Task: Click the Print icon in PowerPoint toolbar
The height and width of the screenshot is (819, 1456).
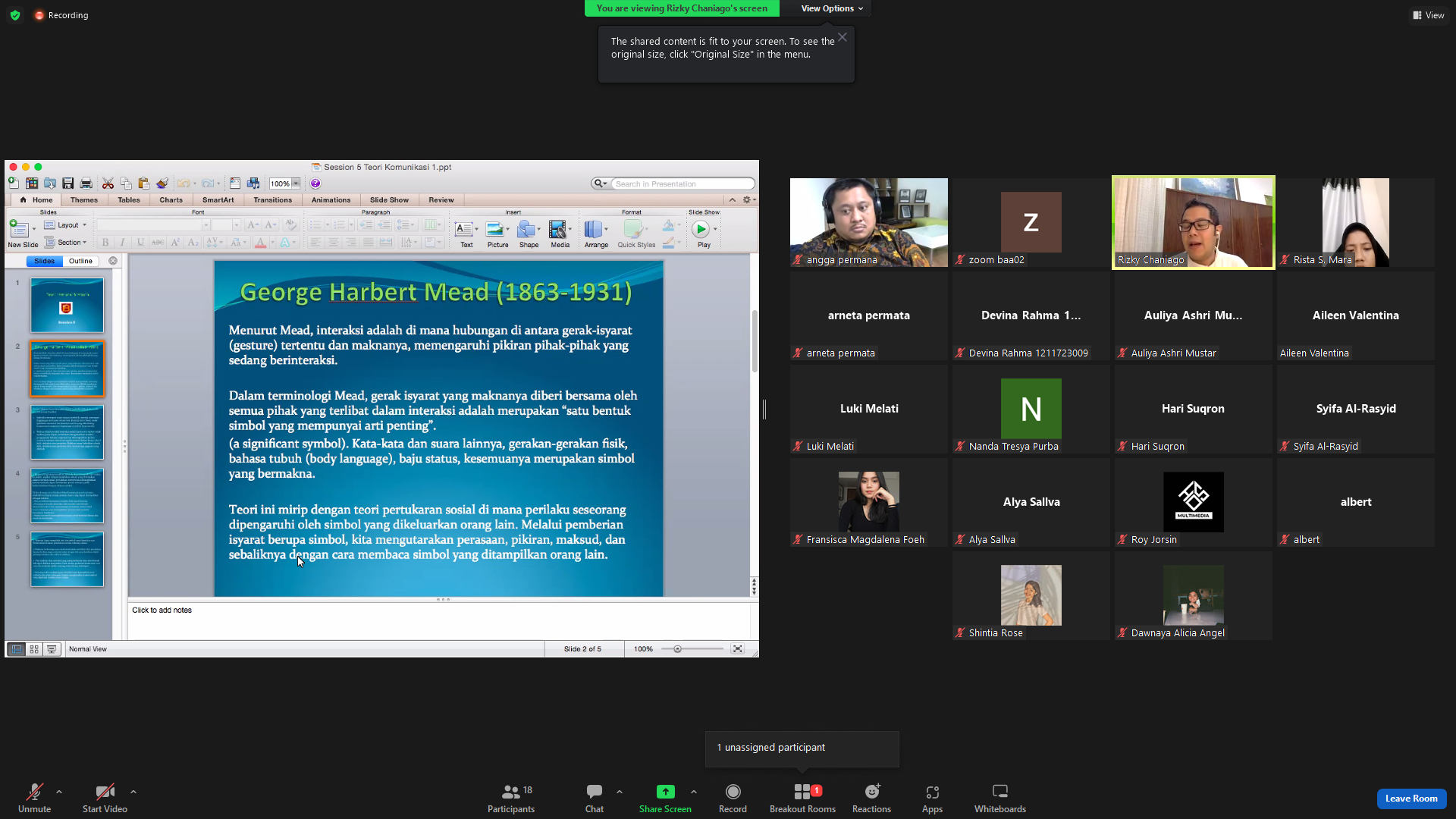Action: point(86,184)
